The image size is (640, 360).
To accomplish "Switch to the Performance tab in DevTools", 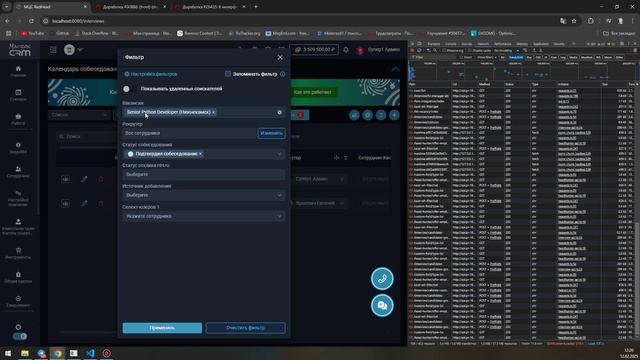I will (502, 44).
